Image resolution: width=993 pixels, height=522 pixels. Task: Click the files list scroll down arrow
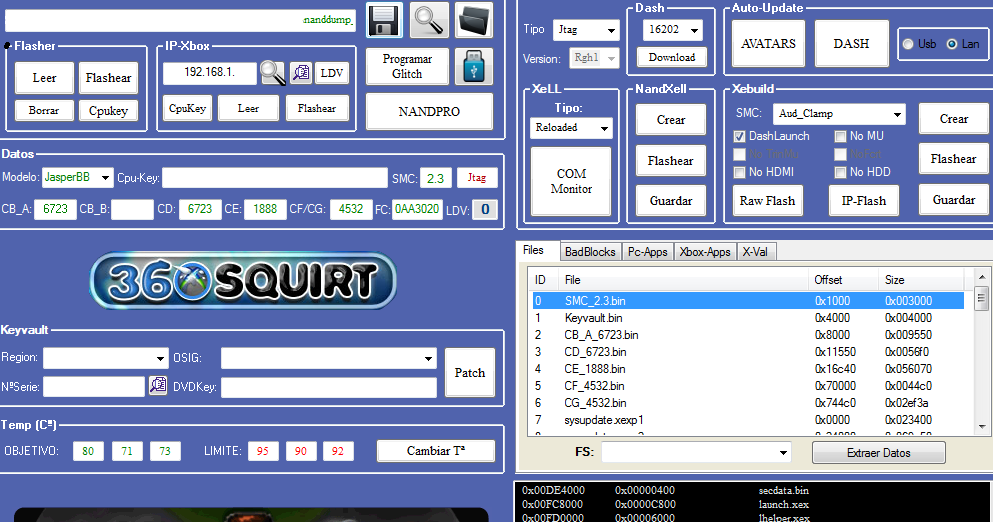pos(982,428)
